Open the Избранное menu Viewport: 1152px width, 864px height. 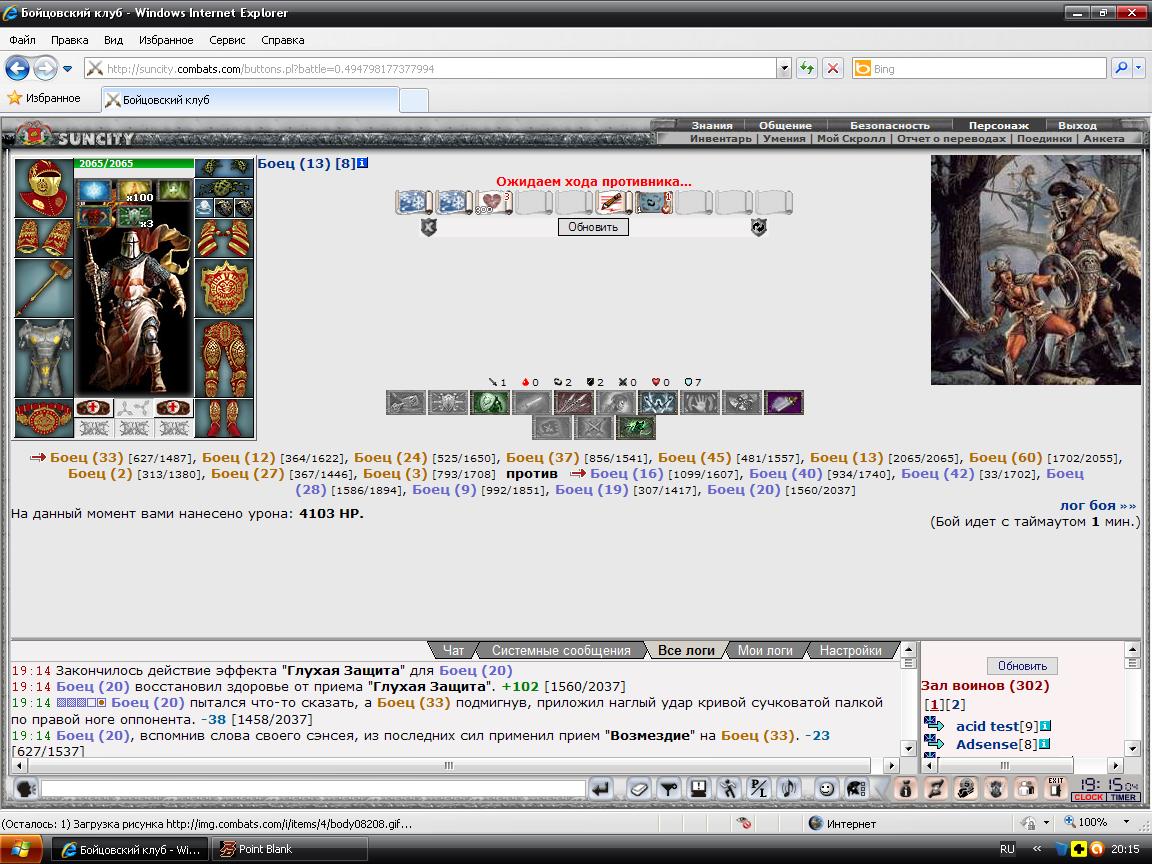(x=166, y=40)
